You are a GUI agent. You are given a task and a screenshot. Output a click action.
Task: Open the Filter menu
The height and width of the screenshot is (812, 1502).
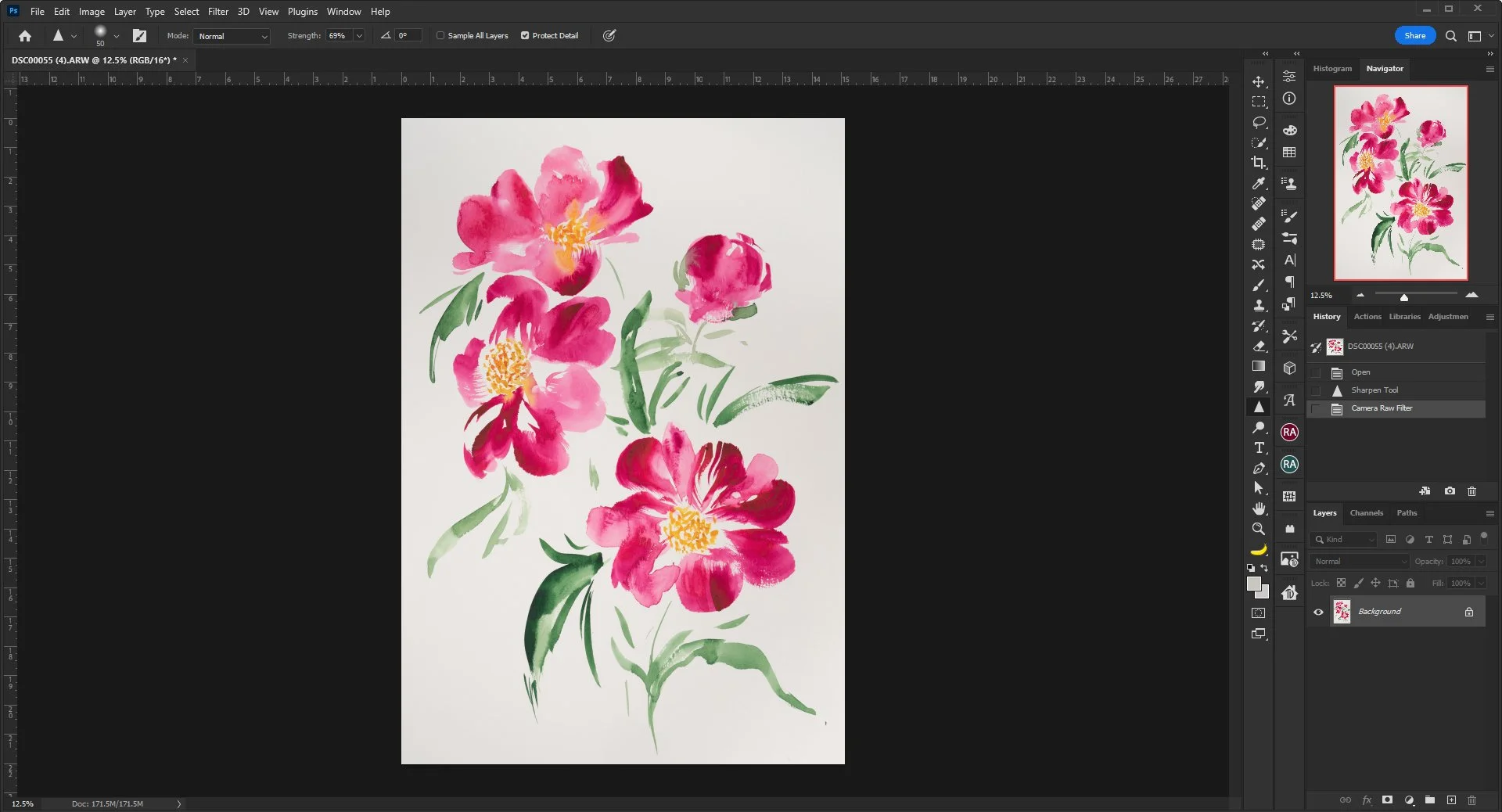tap(218, 12)
